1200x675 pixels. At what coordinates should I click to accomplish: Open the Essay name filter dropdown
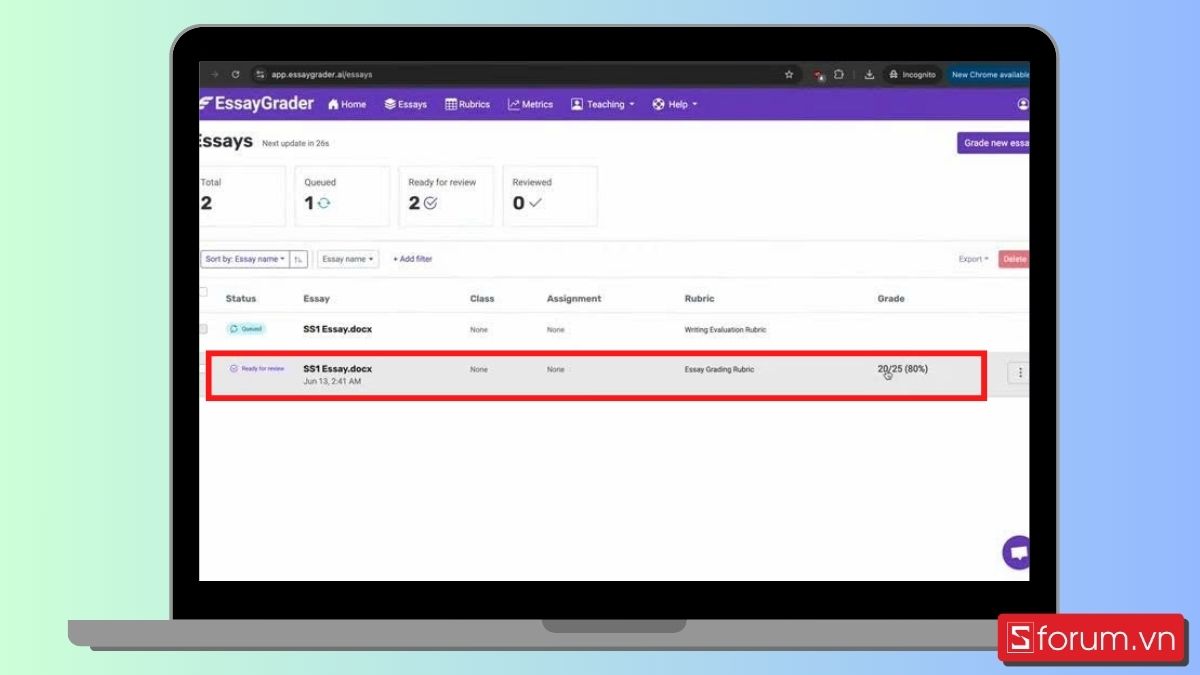tap(348, 259)
